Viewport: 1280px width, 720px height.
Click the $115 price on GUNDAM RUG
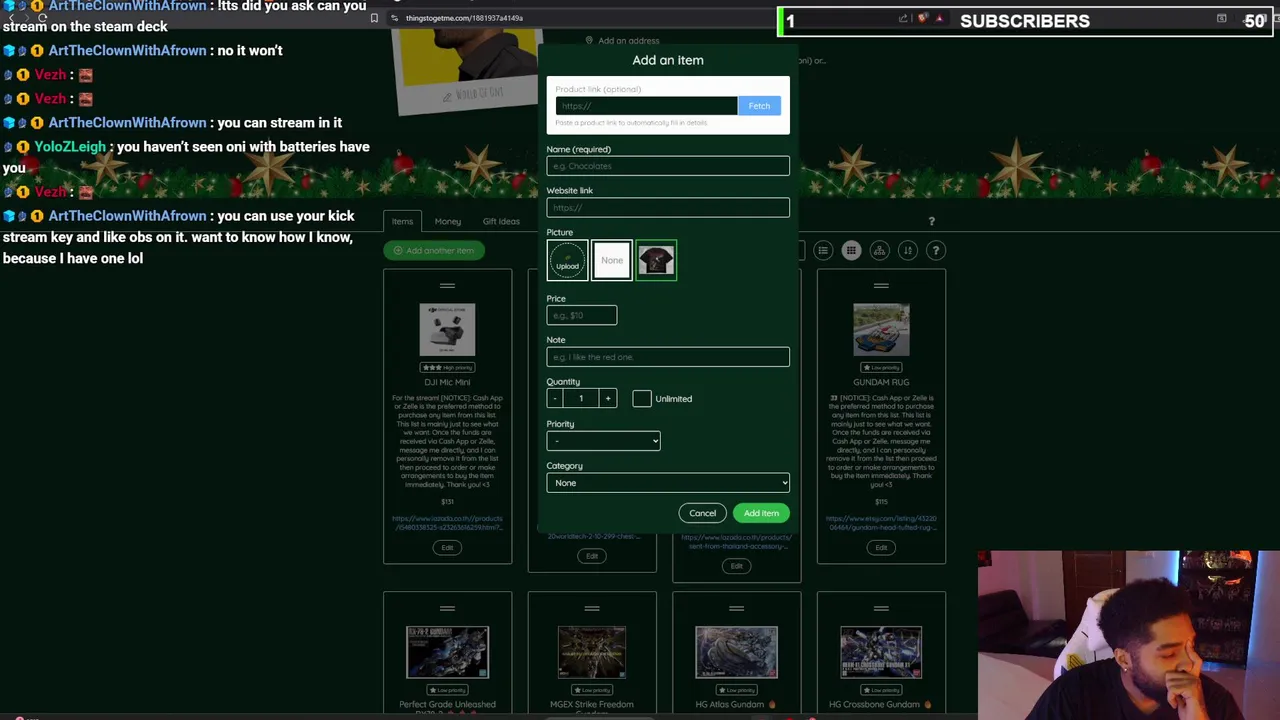point(881,502)
